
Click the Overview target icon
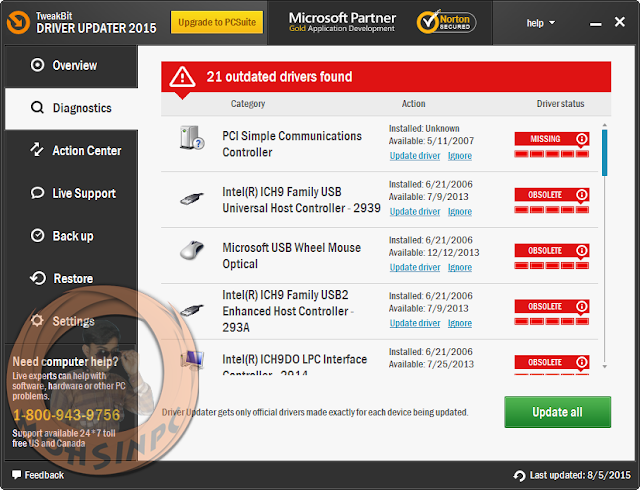37,65
